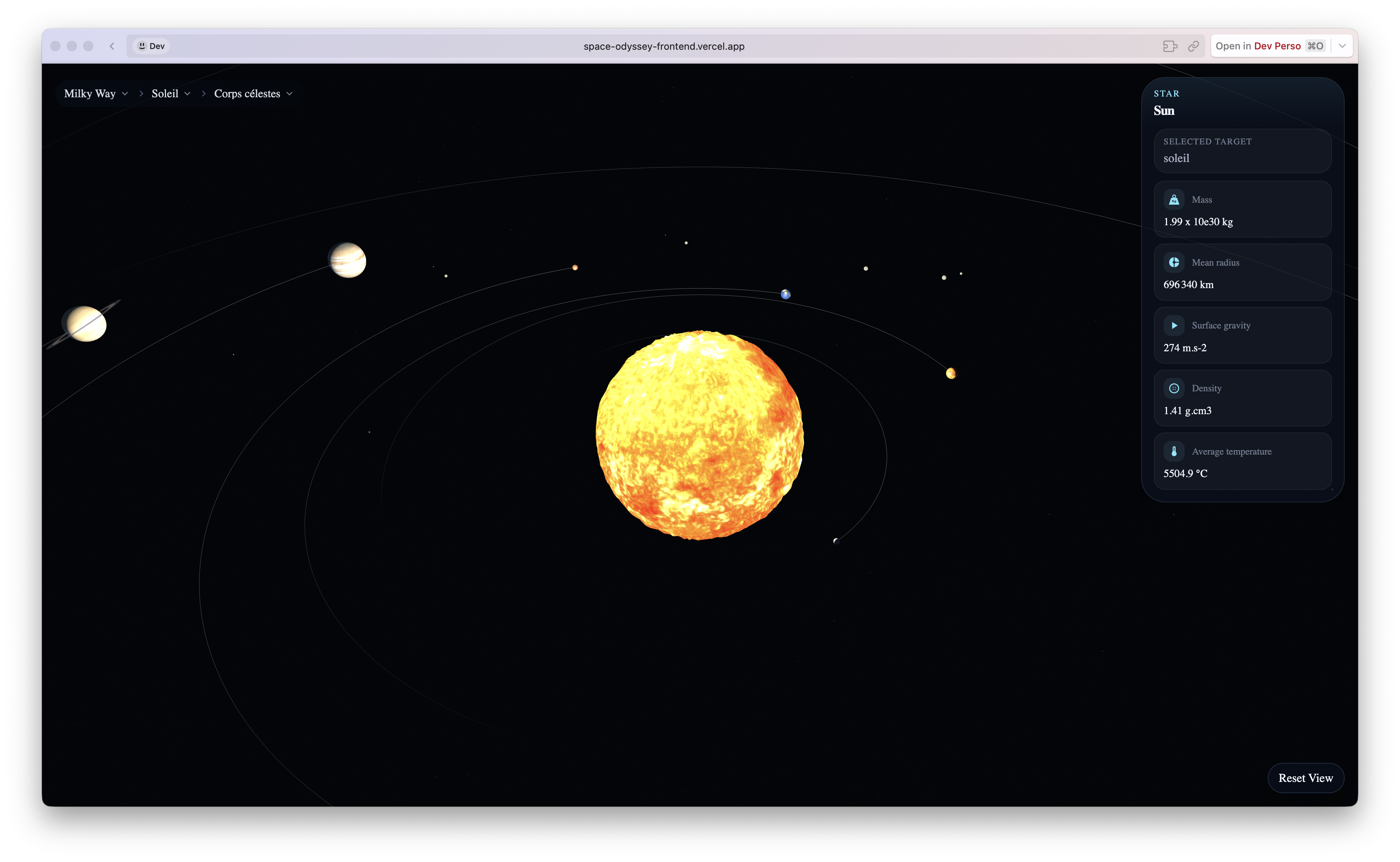This screenshot has height=862, width=1400.
Task: Click the Mean radius label
Action: pos(1215,262)
